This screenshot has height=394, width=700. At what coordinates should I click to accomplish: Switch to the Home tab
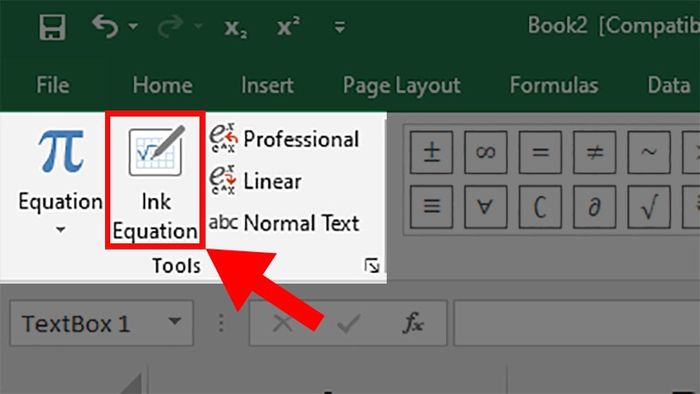coord(162,85)
